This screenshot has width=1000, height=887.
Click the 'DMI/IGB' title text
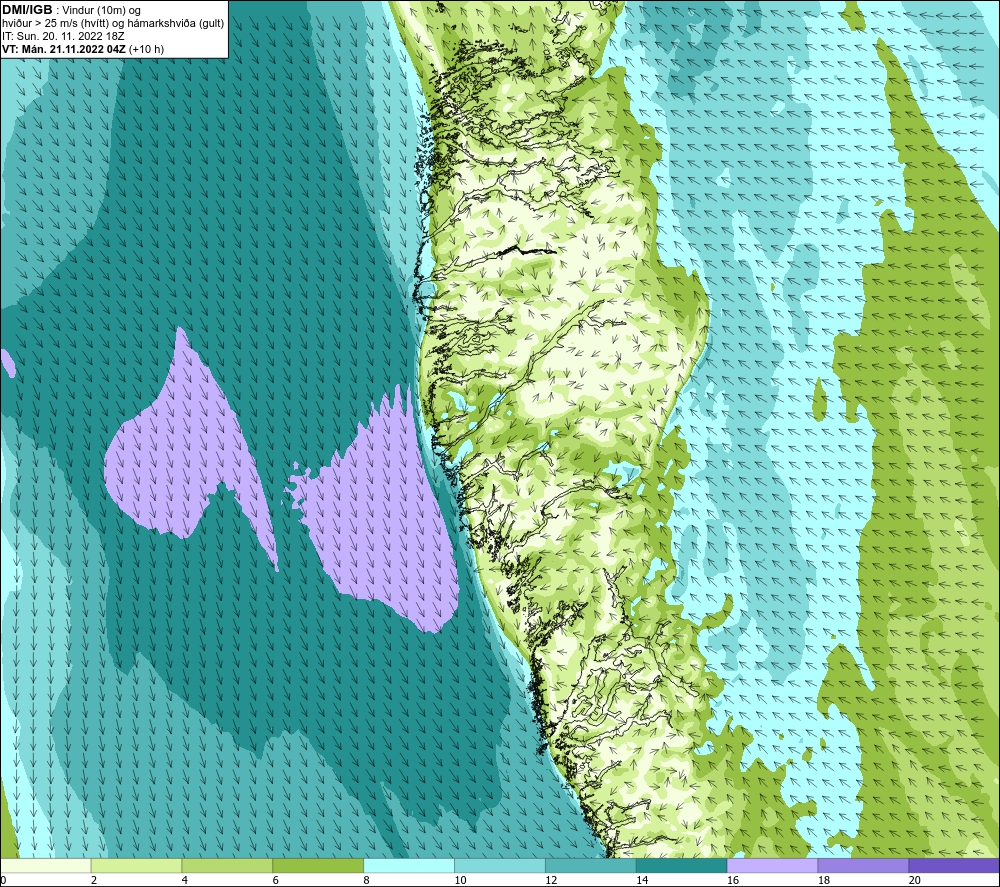[27, 10]
